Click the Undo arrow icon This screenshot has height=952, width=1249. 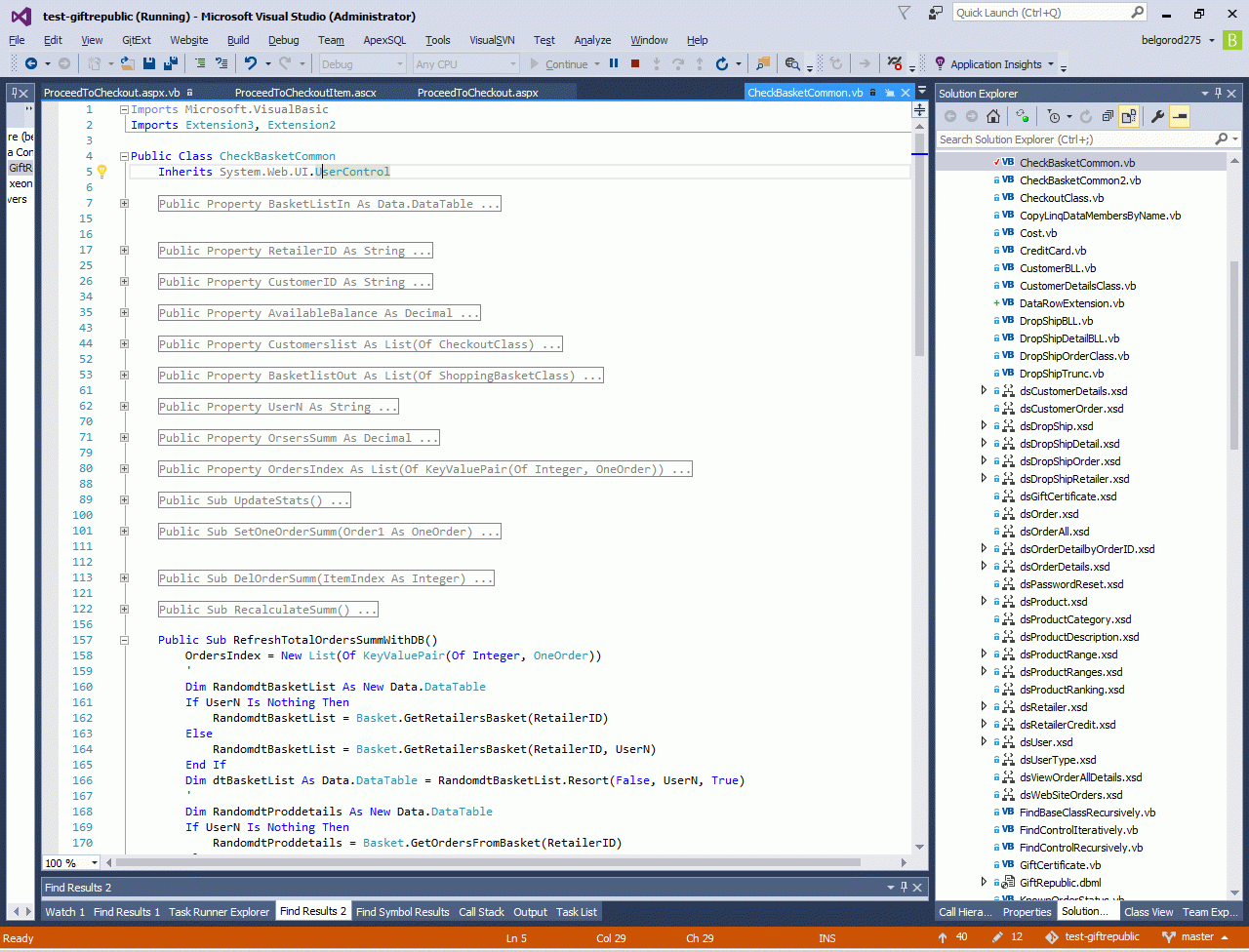click(x=251, y=63)
